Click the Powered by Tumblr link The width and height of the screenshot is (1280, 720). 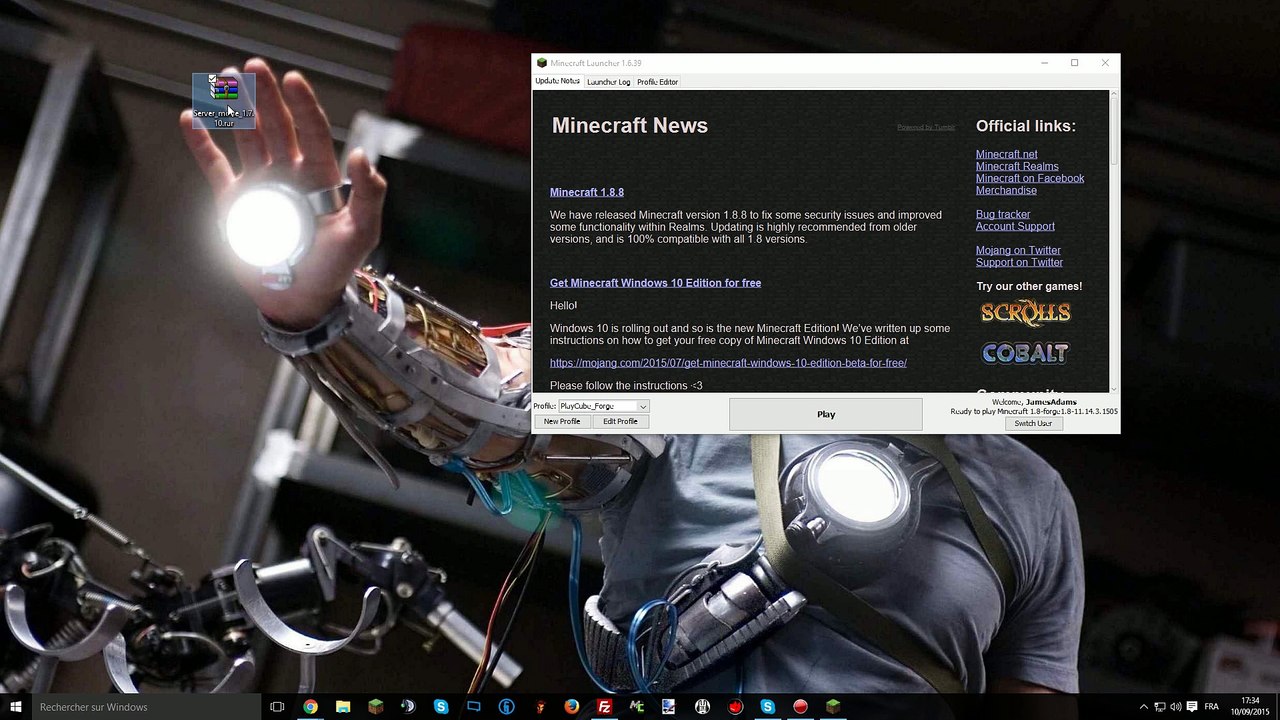pos(926,127)
